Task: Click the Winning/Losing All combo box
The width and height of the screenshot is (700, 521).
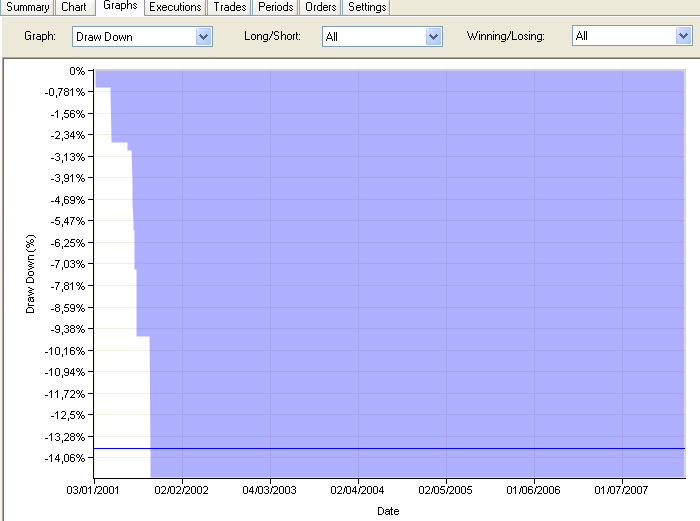Action: click(x=632, y=36)
